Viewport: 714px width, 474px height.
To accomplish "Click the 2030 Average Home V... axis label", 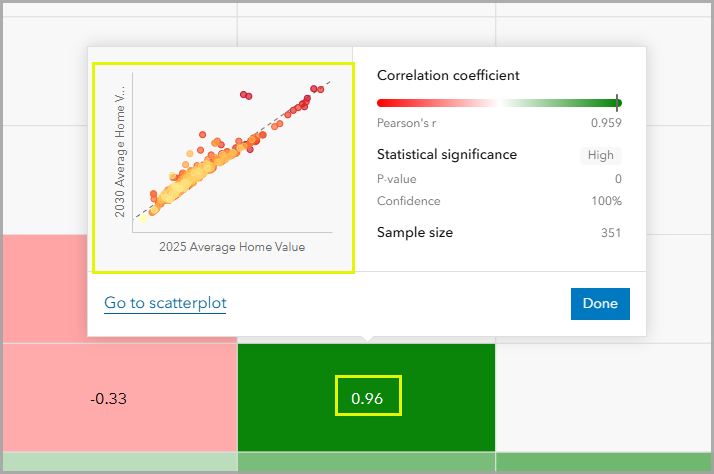I will (119, 152).
